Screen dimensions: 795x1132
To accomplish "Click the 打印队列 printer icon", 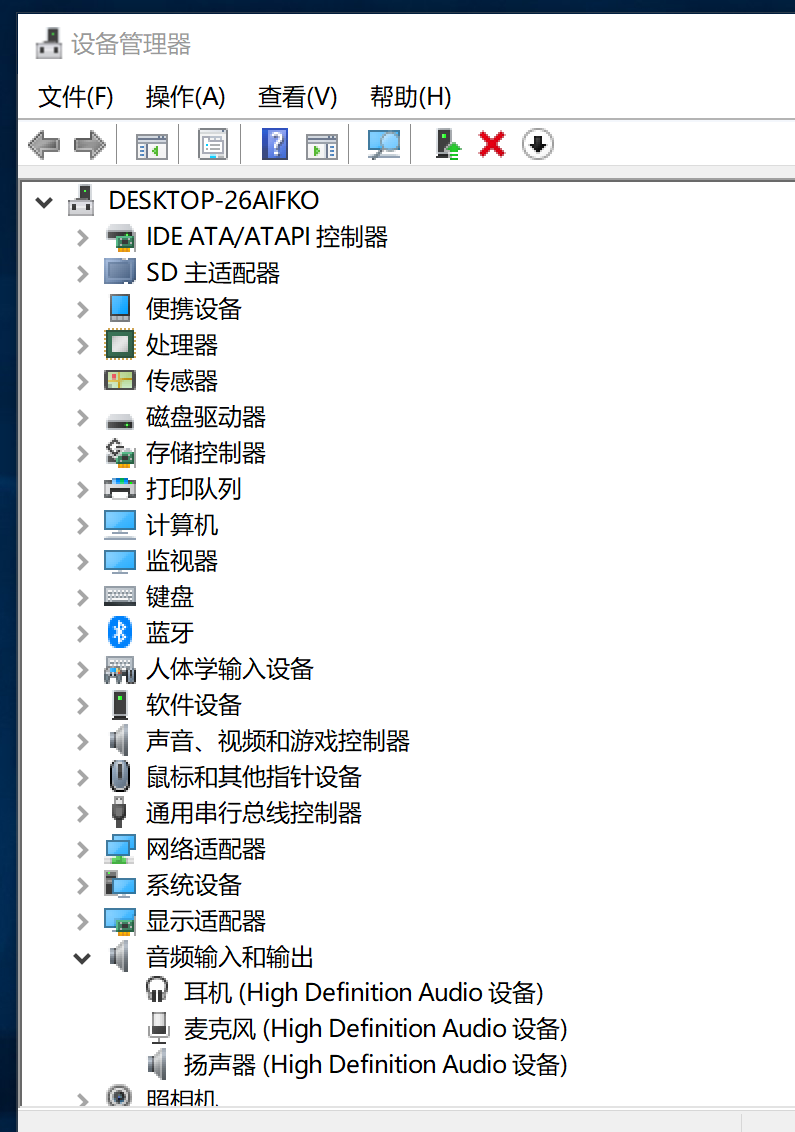I will click(x=120, y=489).
